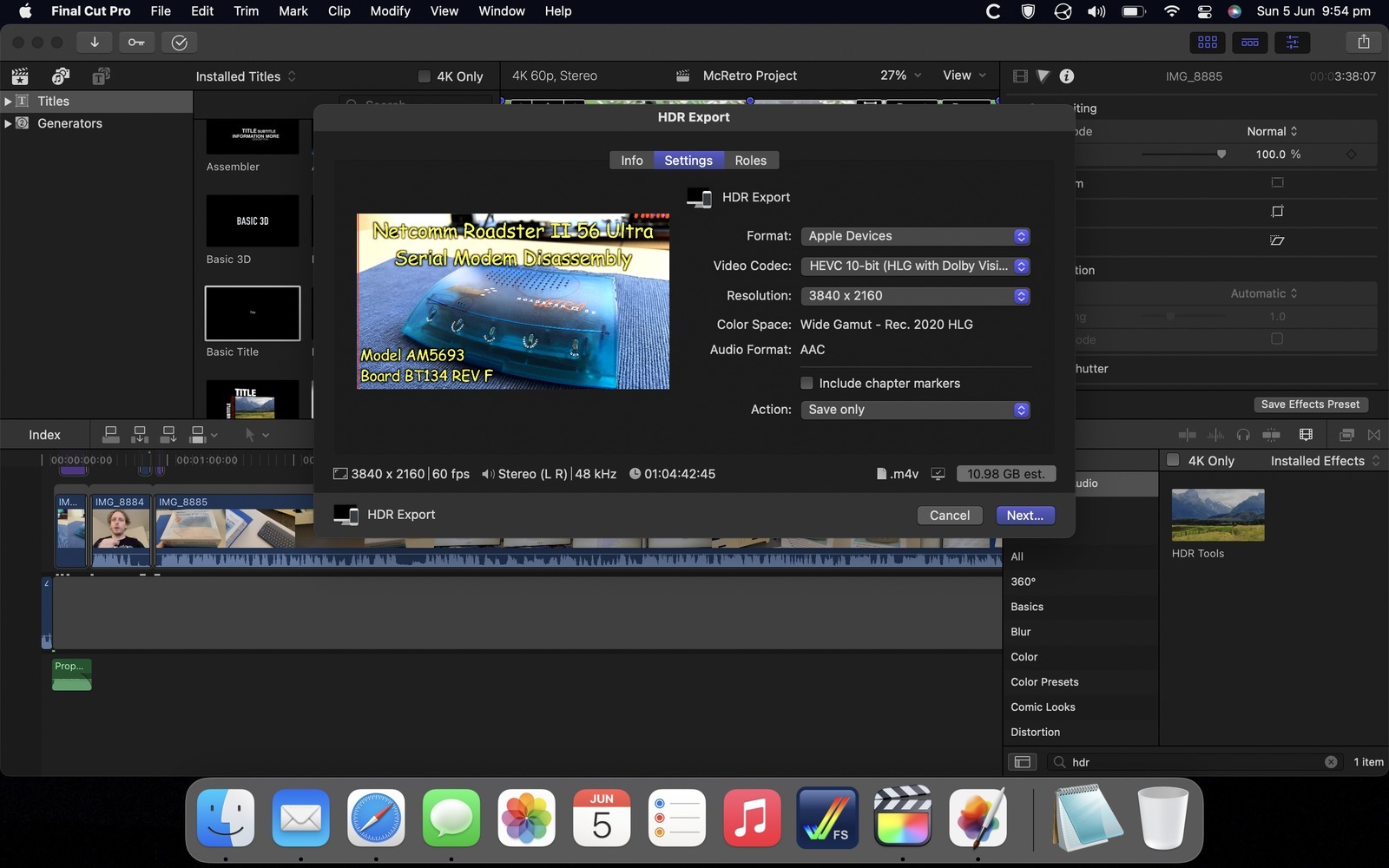Click the Connect clip to storyline icon
This screenshot has width=1389, height=868.
[x=111, y=434]
